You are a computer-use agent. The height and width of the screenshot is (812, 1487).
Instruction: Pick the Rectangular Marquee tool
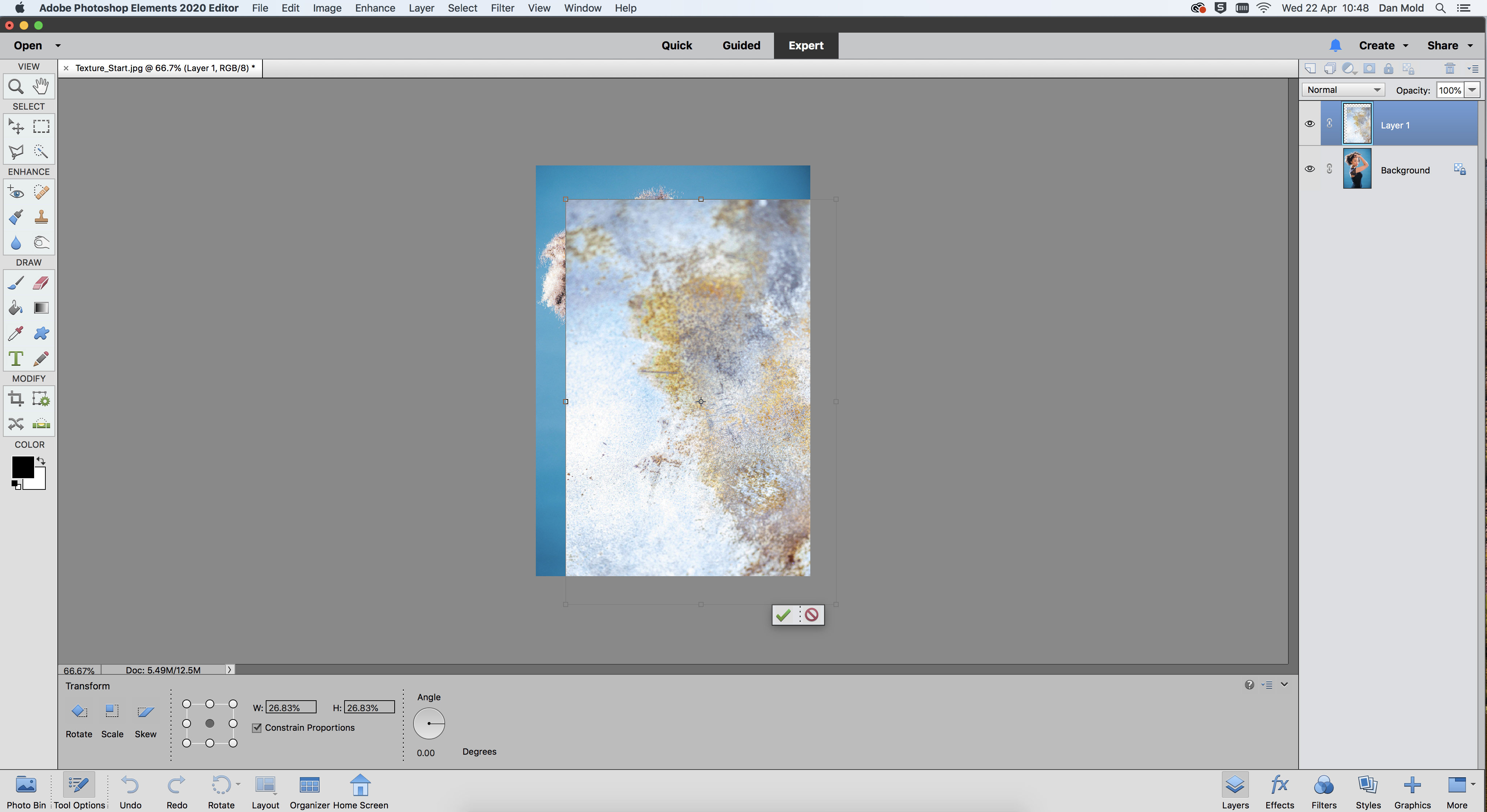pyautogui.click(x=41, y=126)
